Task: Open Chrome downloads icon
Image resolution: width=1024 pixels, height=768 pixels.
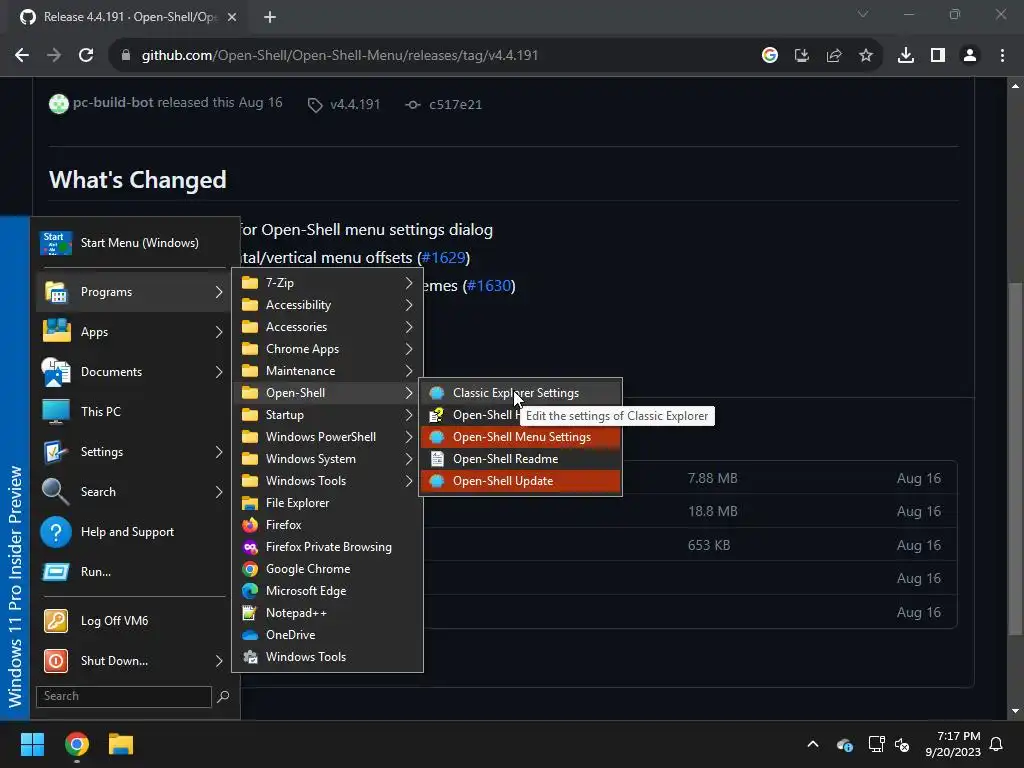Action: coord(906,56)
